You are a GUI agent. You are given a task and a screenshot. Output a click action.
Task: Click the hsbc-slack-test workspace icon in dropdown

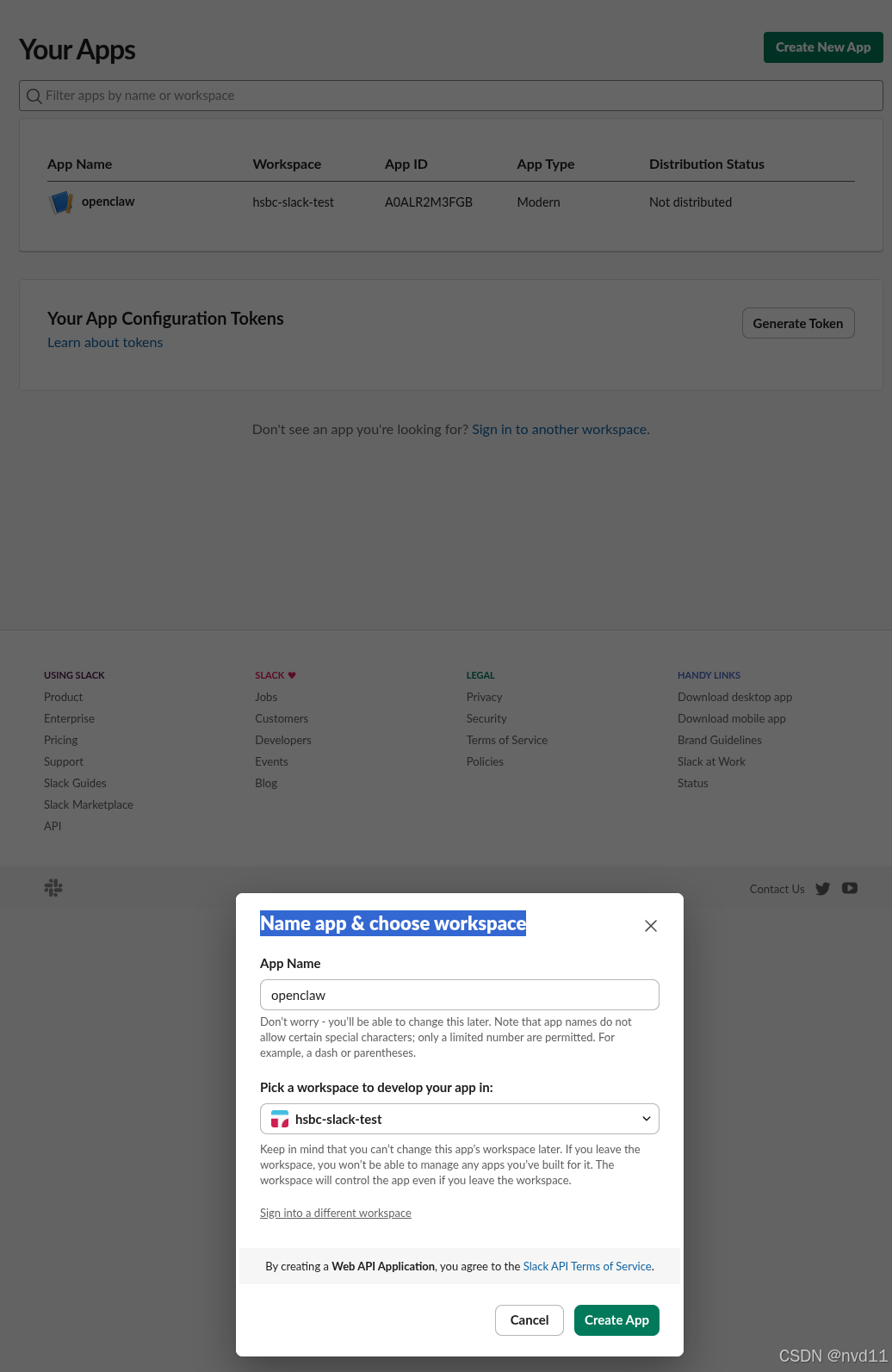[x=280, y=1119]
